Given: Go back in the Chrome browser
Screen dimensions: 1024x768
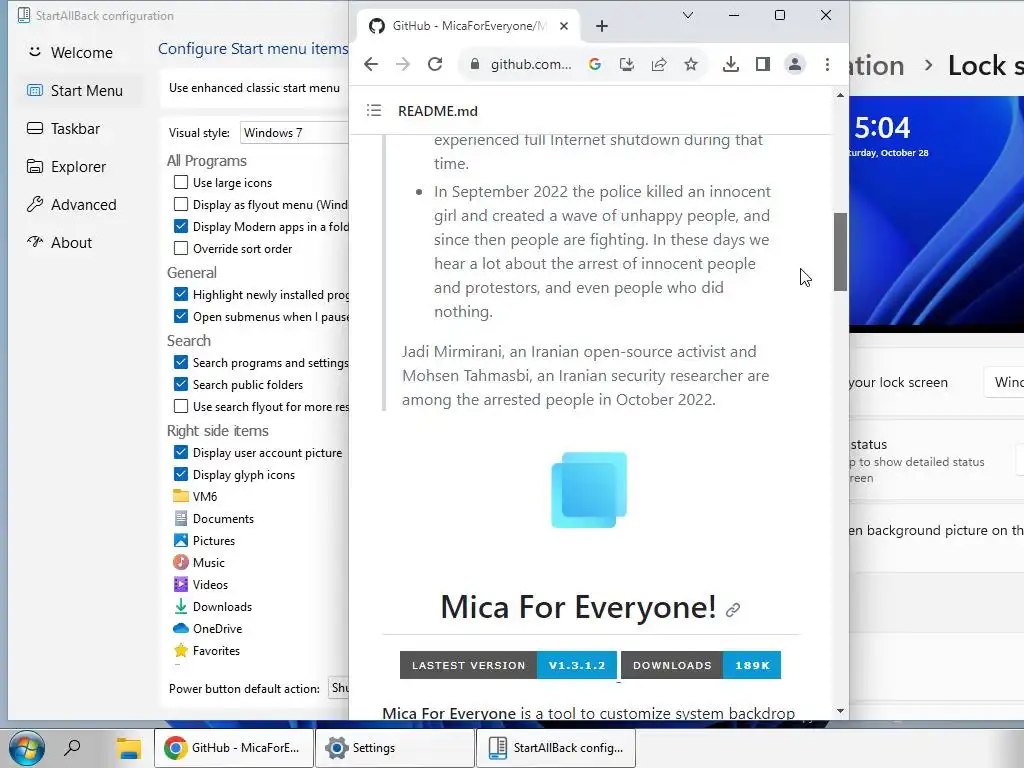Looking at the screenshot, I should [x=371, y=64].
